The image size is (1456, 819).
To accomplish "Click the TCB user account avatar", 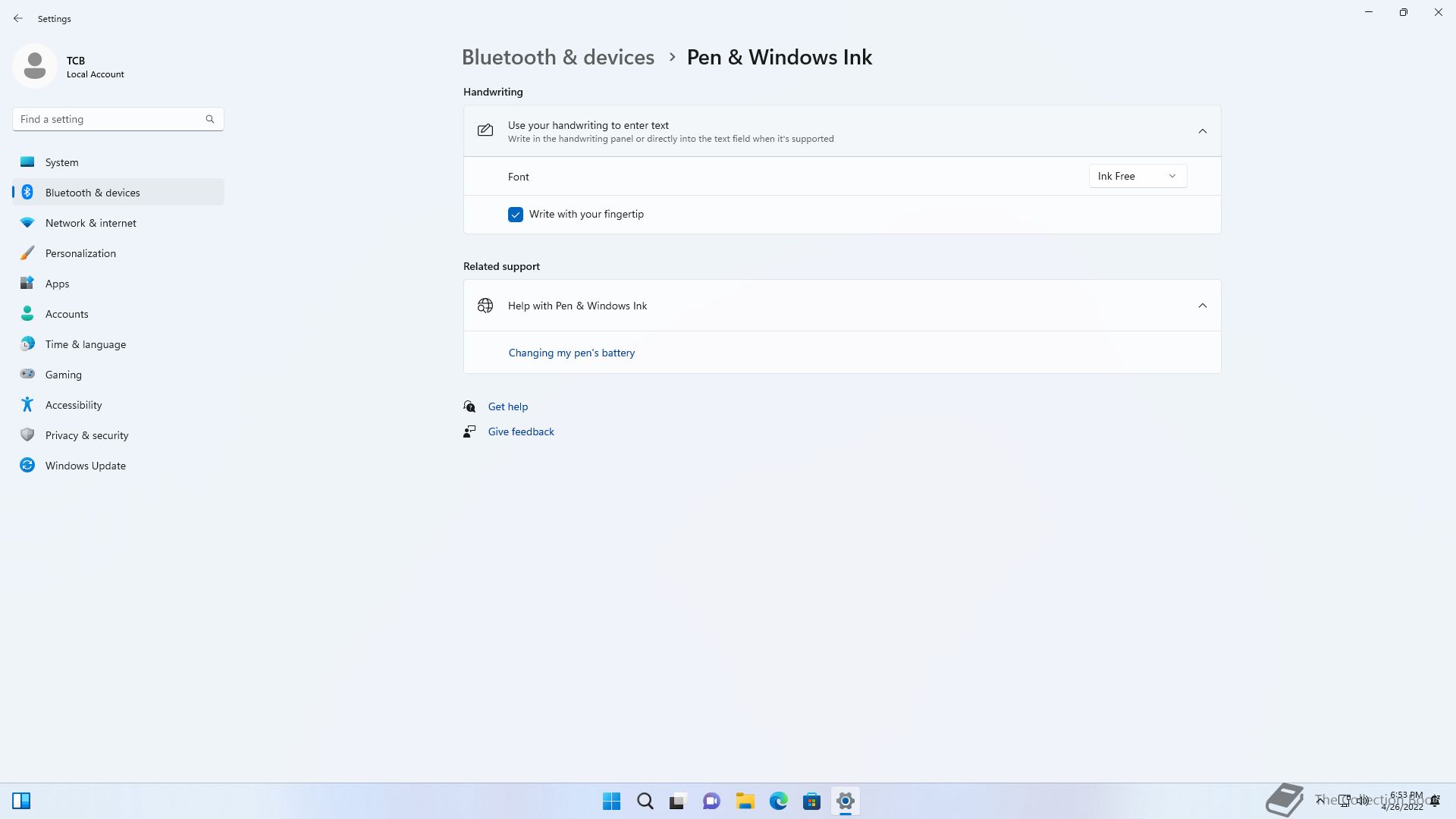I will (35, 66).
